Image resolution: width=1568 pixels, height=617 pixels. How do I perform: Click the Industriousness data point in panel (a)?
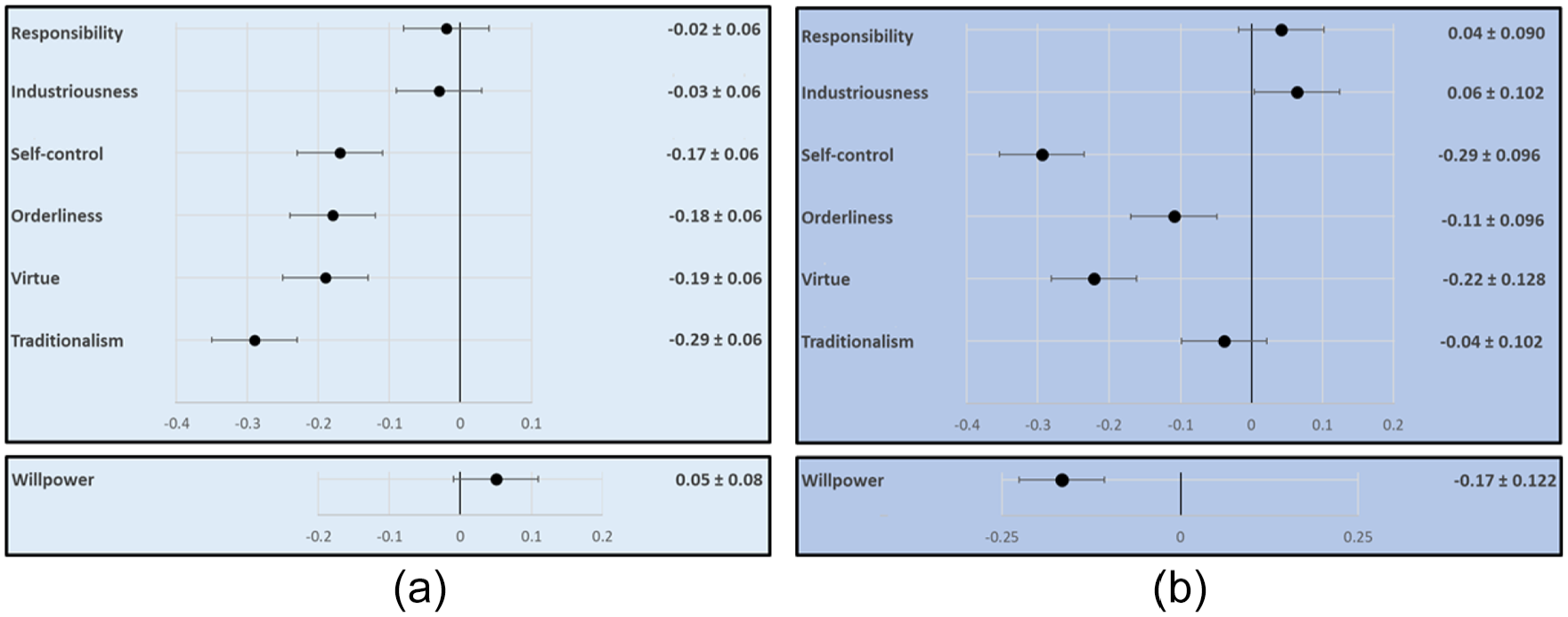coord(439,91)
